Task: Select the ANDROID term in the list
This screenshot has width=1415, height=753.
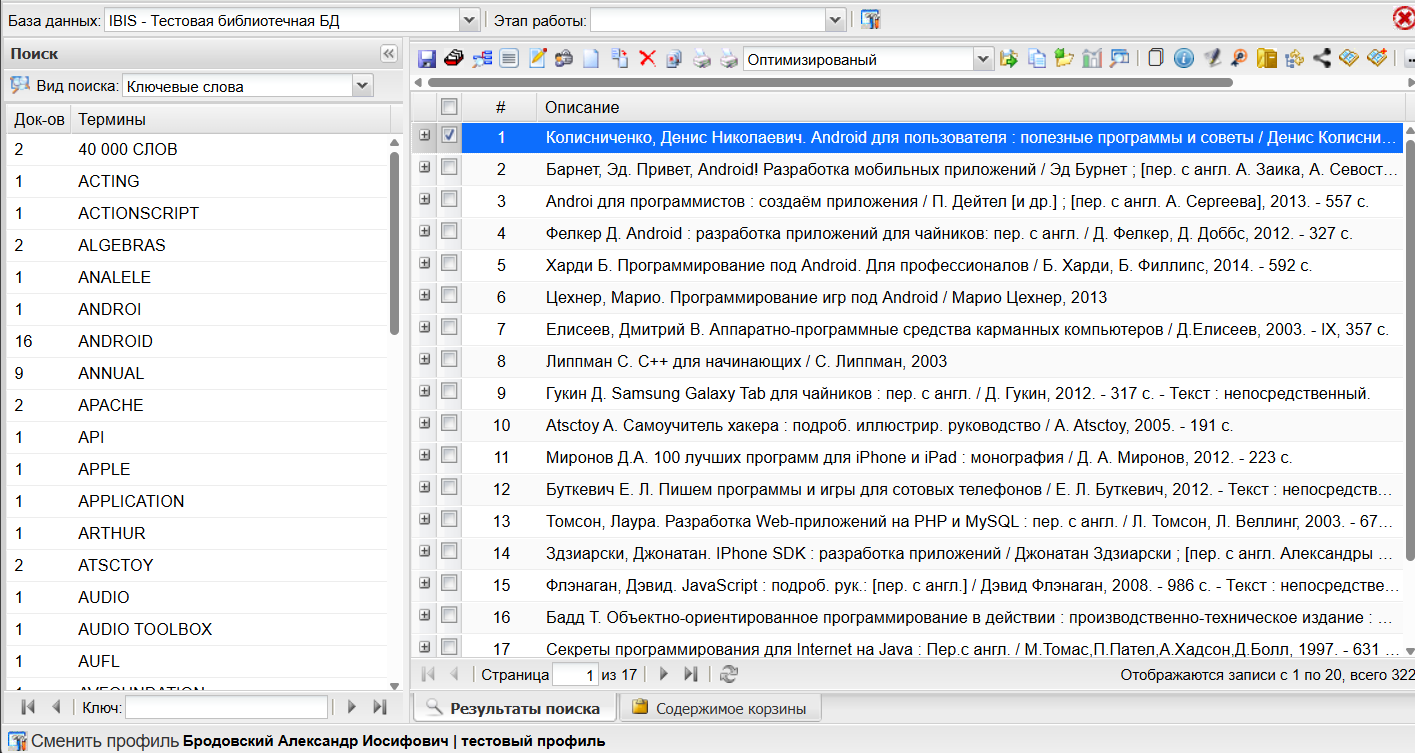Action: pos(115,341)
